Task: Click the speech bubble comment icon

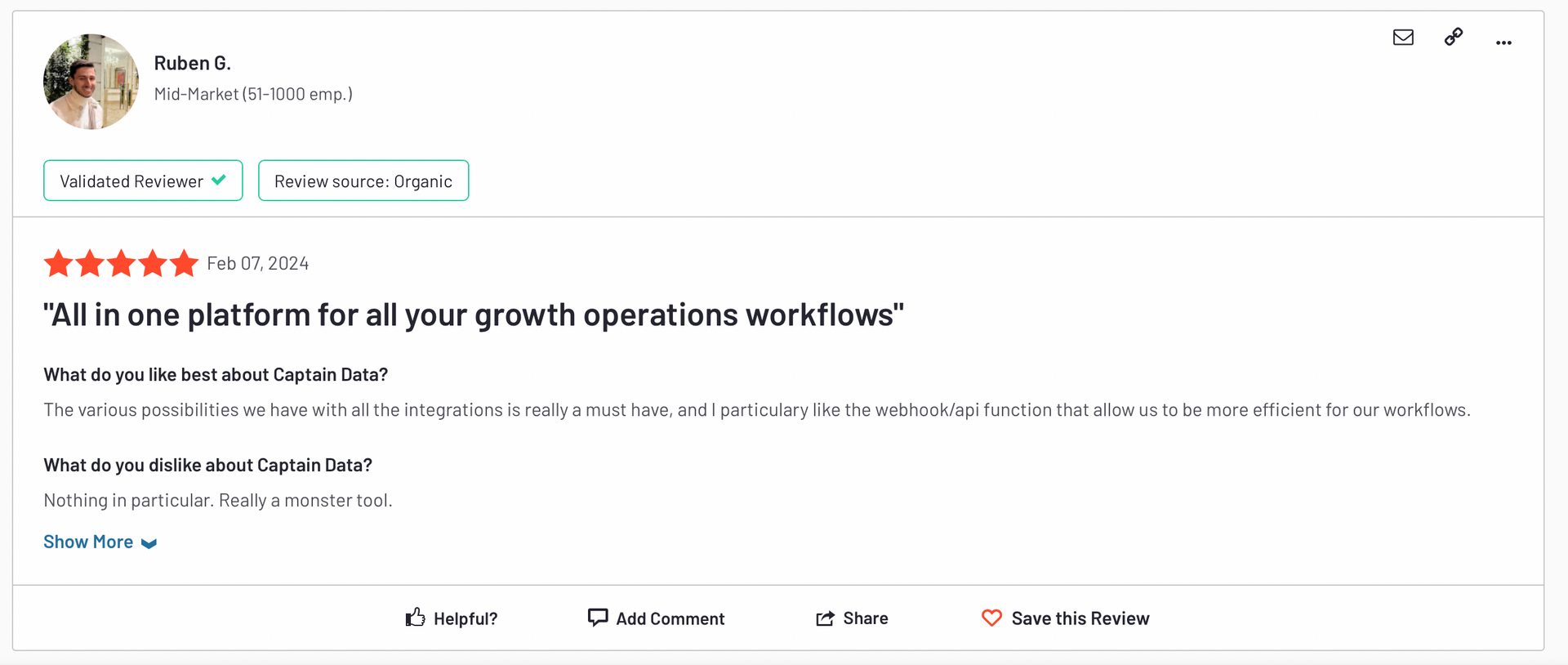Action: click(x=598, y=618)
